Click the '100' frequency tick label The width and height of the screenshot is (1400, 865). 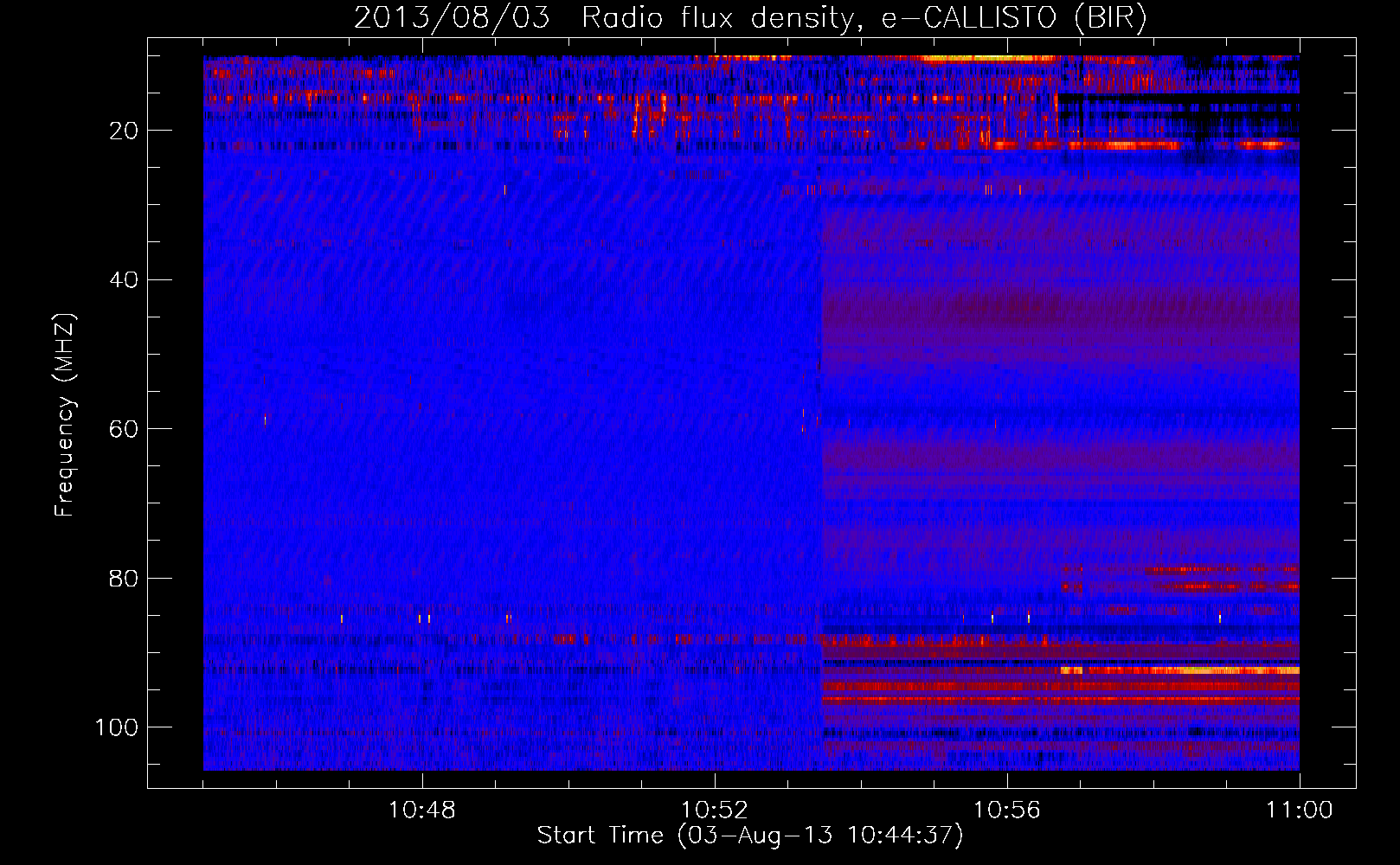coord(117,727)
